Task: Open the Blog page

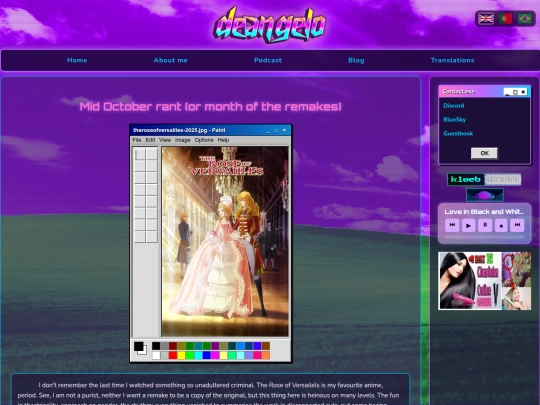Action: pyautogui.click(x=356, y=60)
